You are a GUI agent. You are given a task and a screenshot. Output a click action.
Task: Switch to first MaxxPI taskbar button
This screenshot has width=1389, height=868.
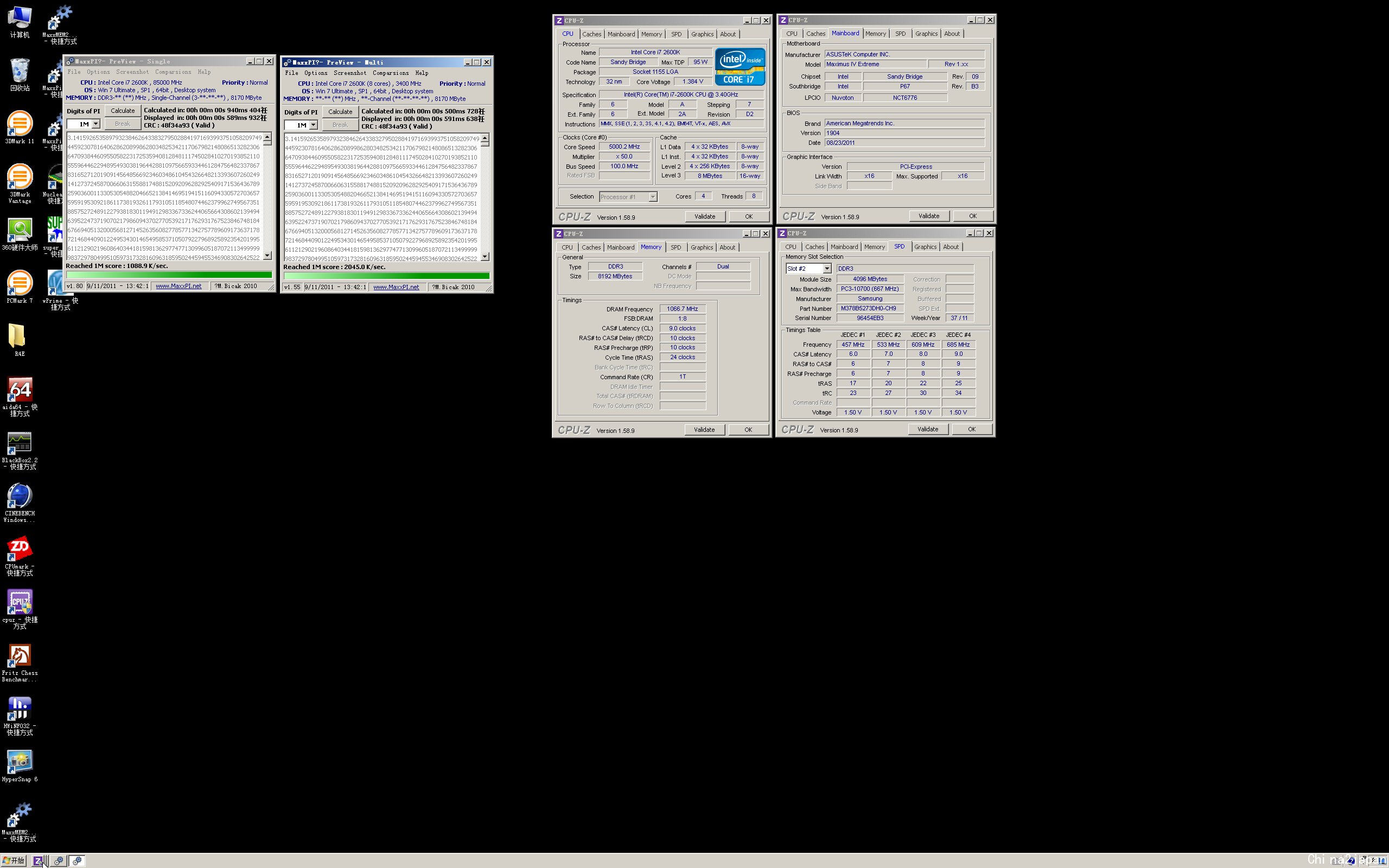pyautogui.click(x=58, y=860)
